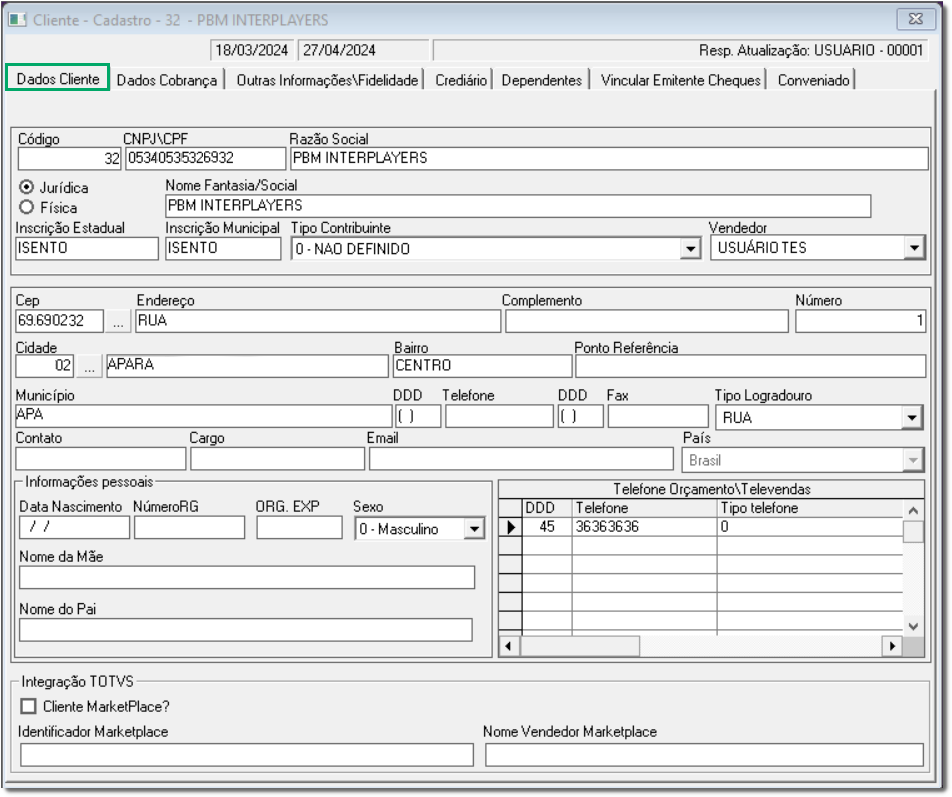Image resolution: width=952 pixels, height=797 pixels.
Task: Click the Cep input field
Action: [60, 320]
